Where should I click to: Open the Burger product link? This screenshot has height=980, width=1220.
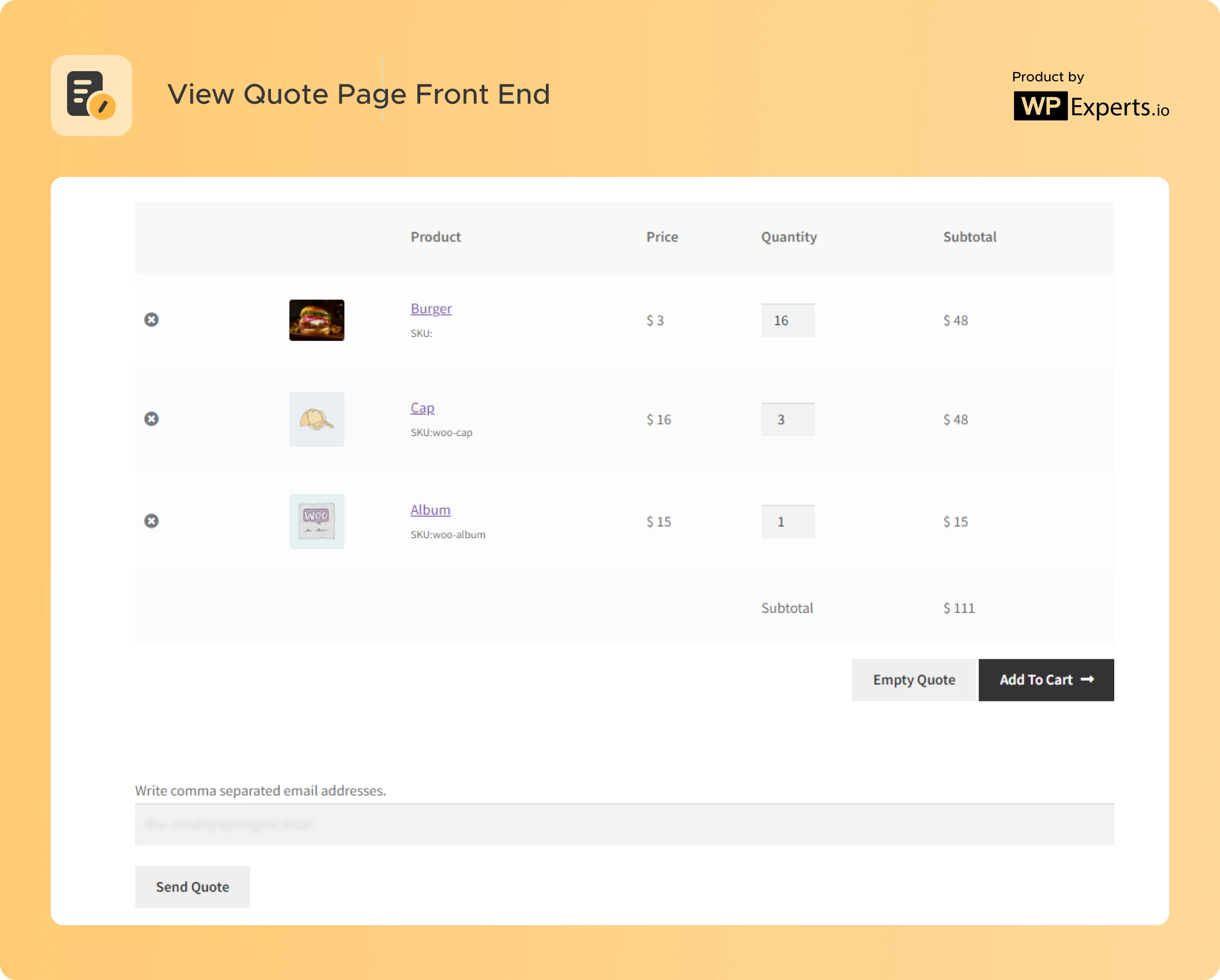(x=431, y=309)
